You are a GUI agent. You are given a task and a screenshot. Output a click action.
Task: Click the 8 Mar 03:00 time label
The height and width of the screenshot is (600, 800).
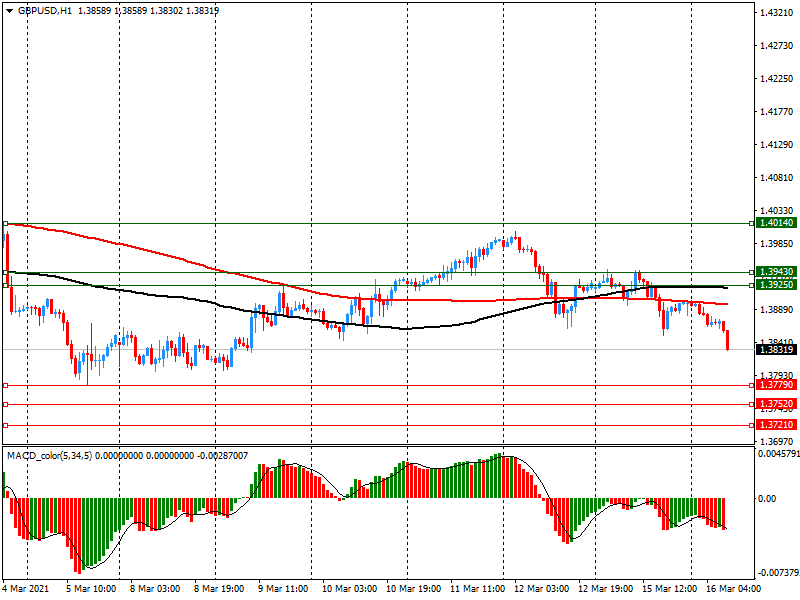(155, 589)
